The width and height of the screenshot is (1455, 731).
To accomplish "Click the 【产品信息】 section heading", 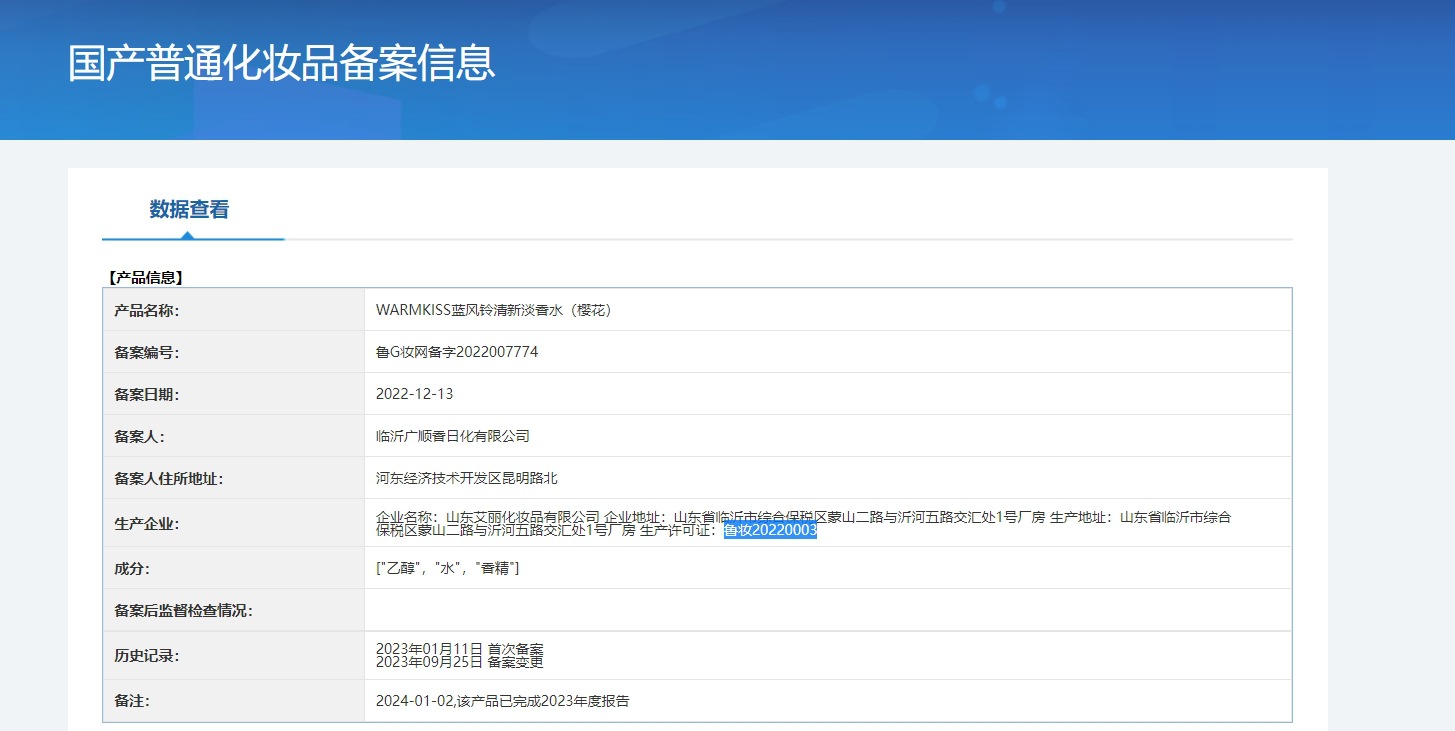I will click(144, 278).
